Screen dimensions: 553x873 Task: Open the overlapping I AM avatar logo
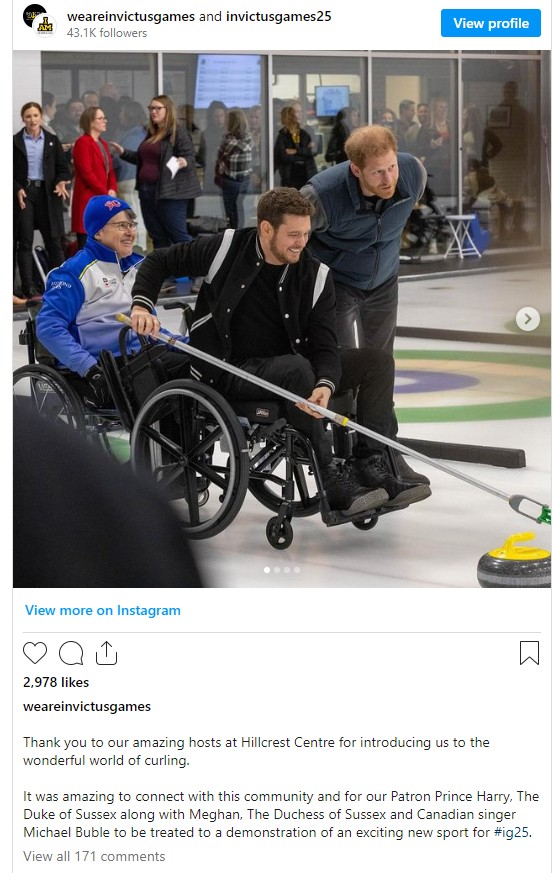click(45, 25)
